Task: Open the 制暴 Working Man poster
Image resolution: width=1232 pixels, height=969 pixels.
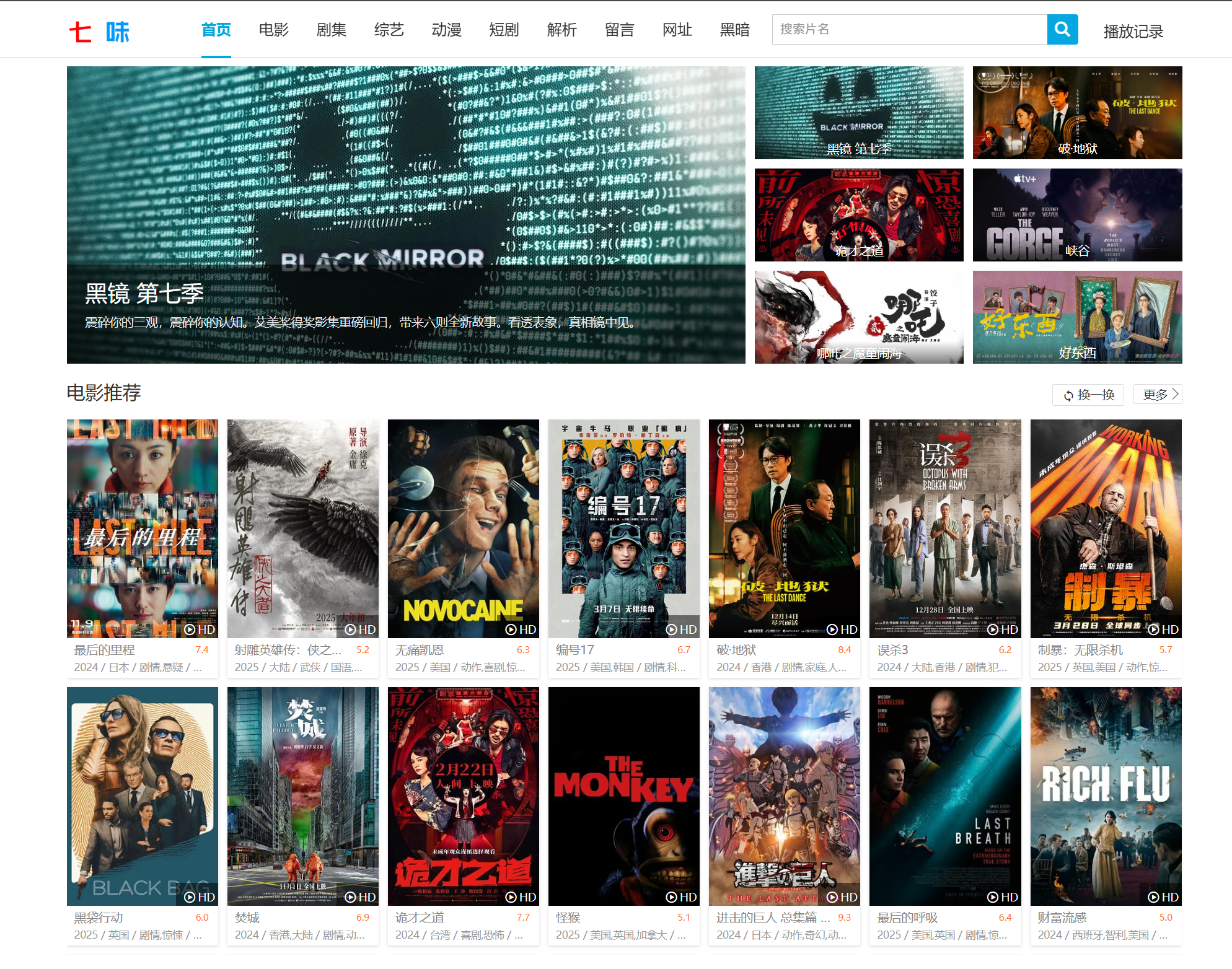Action: pos(1106,528)
